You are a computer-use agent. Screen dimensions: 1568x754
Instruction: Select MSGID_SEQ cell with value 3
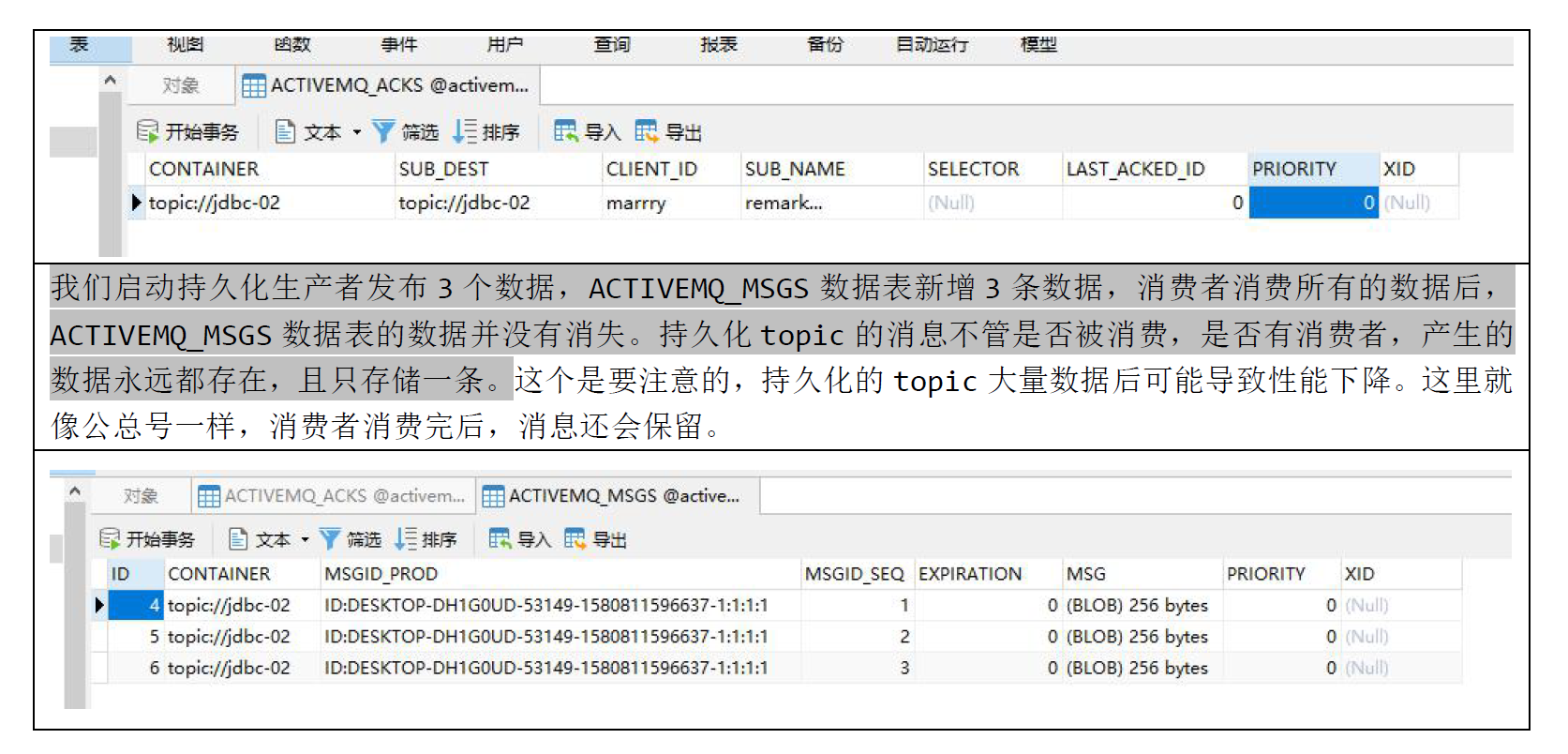(858, 668)
